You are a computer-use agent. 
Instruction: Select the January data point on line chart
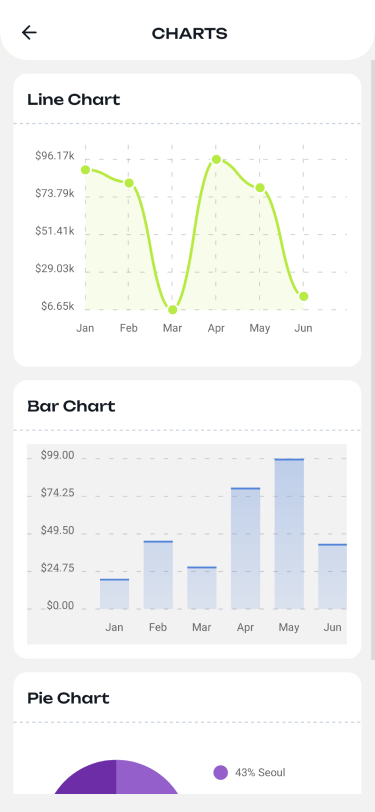85,170
